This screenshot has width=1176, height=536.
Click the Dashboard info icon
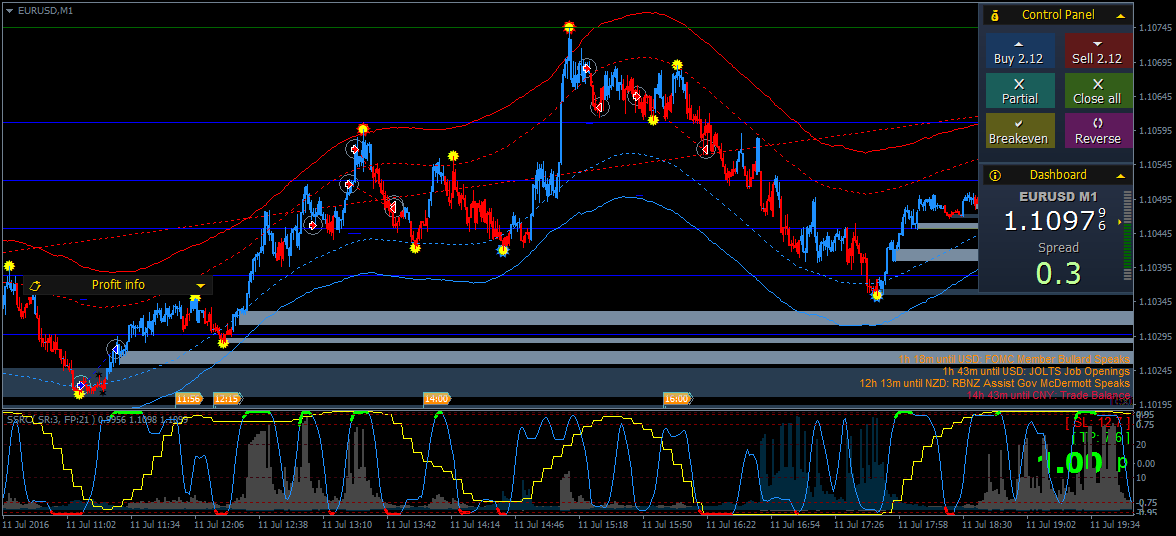[x=994, y=175]
